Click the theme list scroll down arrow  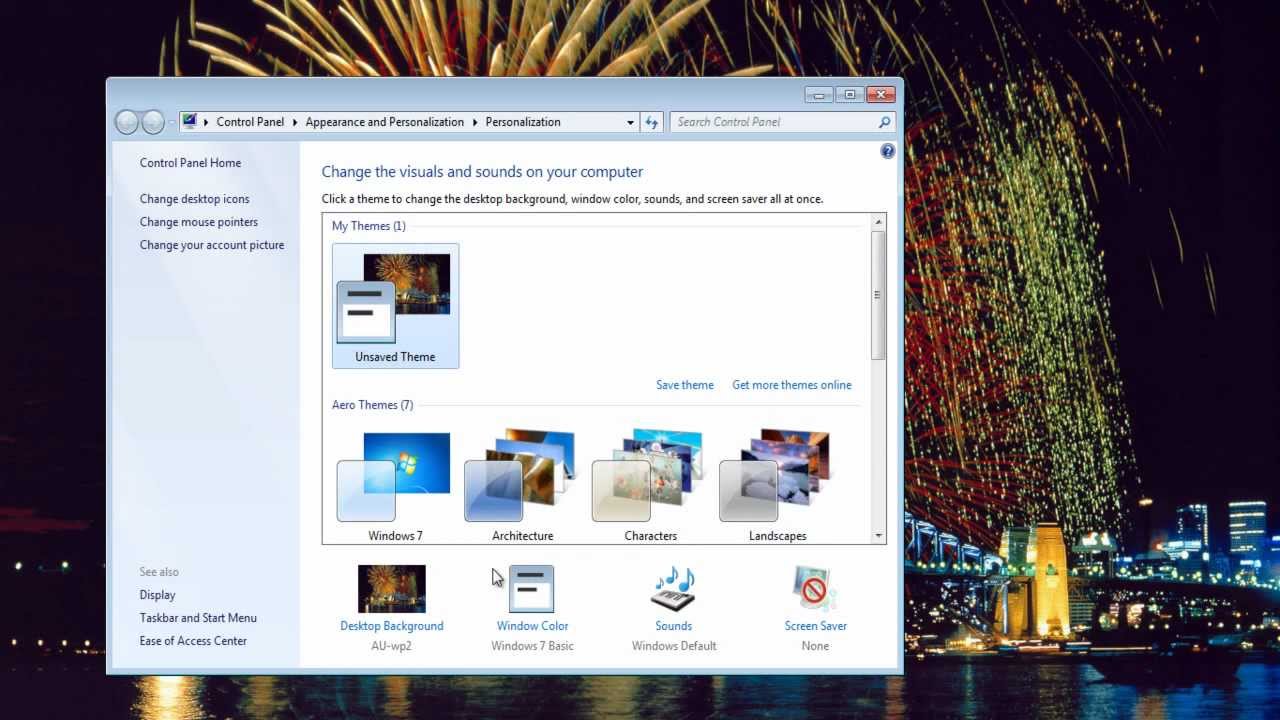[x=879, y=536]
